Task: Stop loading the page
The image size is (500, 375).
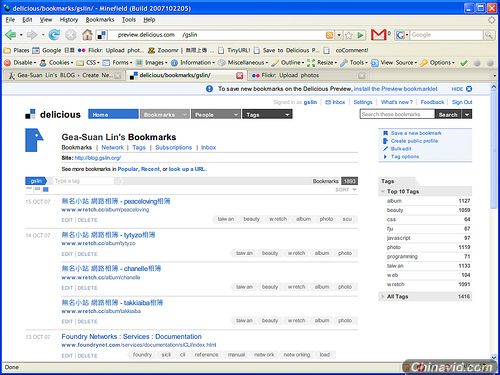Action: (x=71, y=35)
